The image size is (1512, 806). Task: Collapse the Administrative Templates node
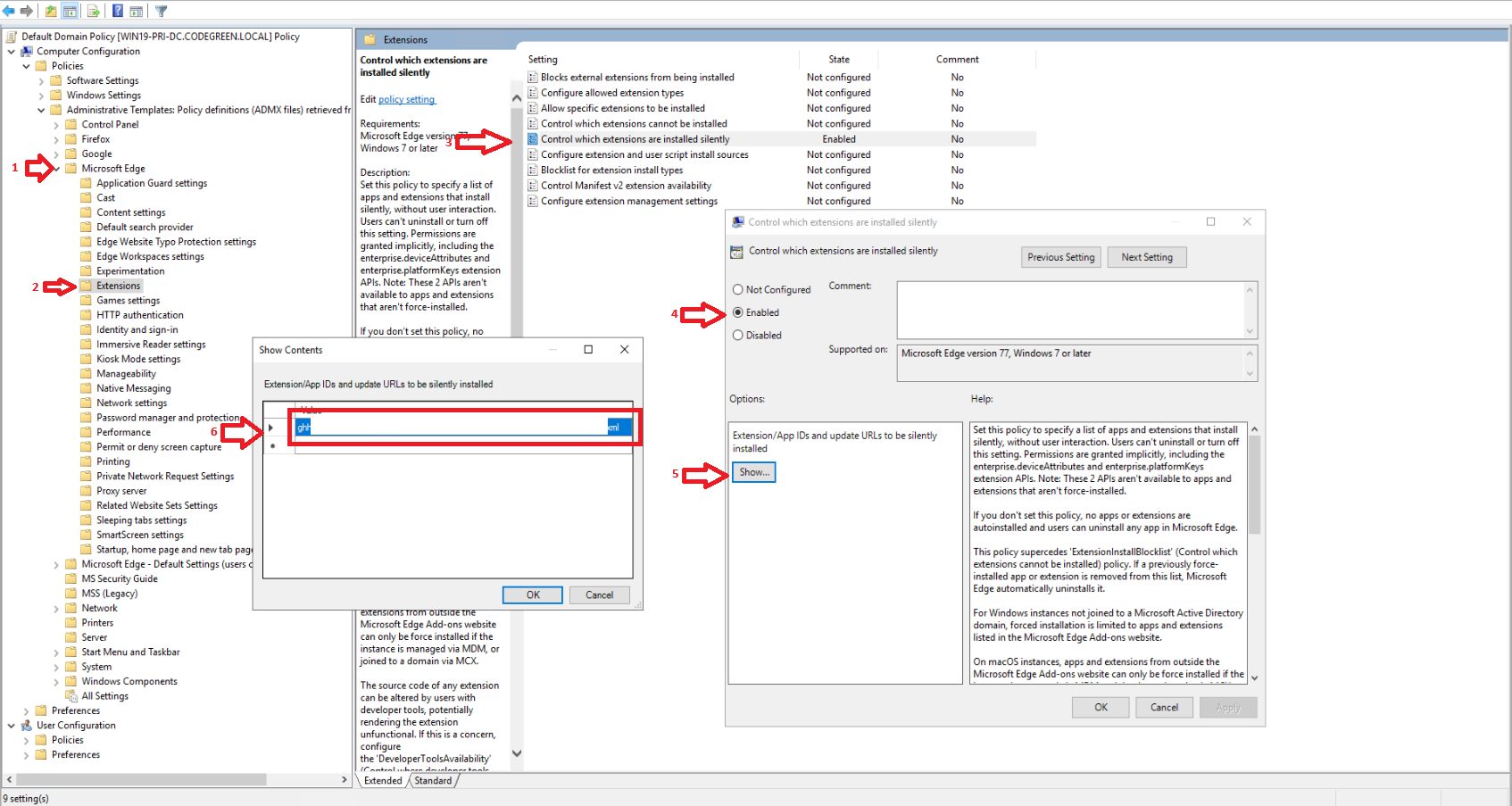[41, 111]
